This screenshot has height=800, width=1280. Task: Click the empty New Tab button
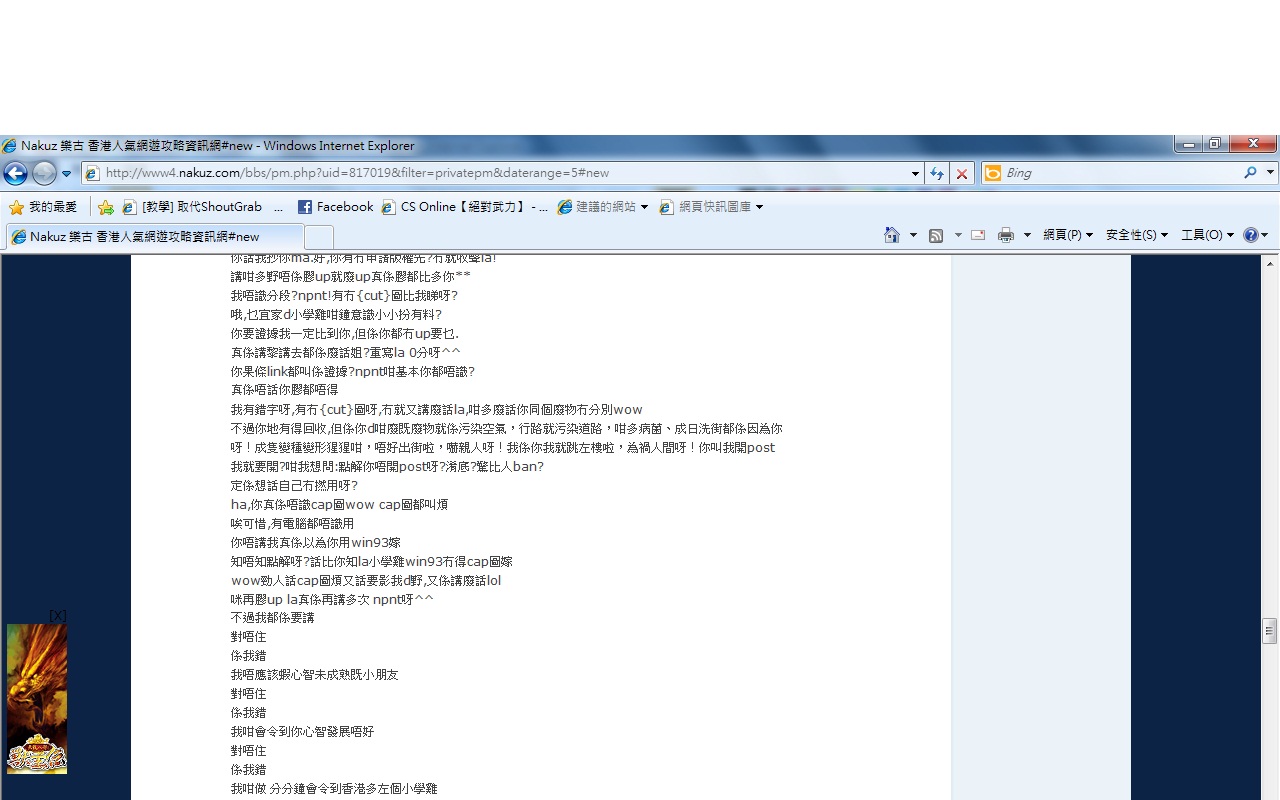319,237
